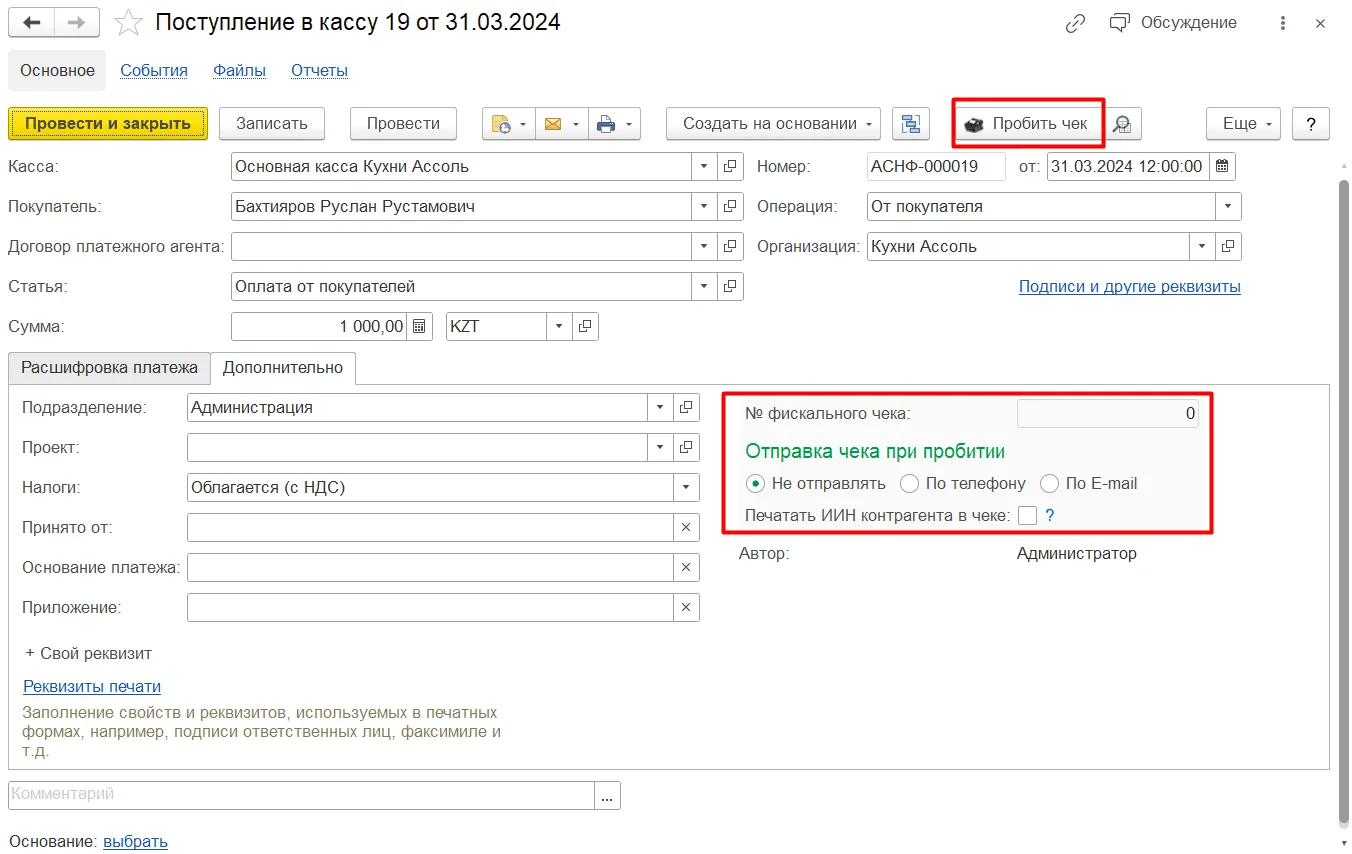
Task: Open calendar picker next to document date
Action: click(x=1223, y=167)
